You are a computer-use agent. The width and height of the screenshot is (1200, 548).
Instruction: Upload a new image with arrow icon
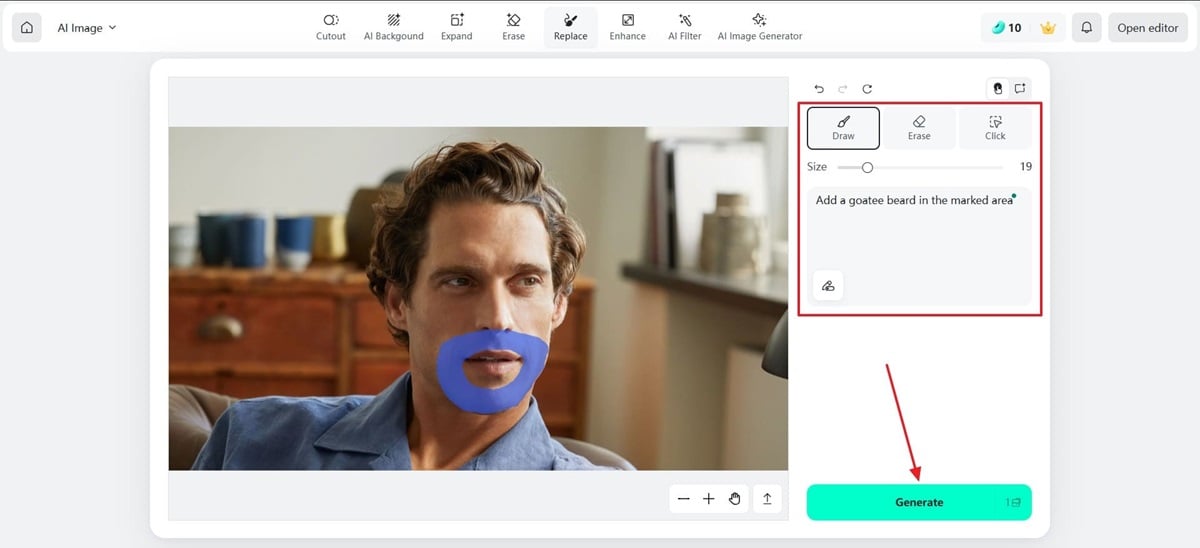(767, 498)
